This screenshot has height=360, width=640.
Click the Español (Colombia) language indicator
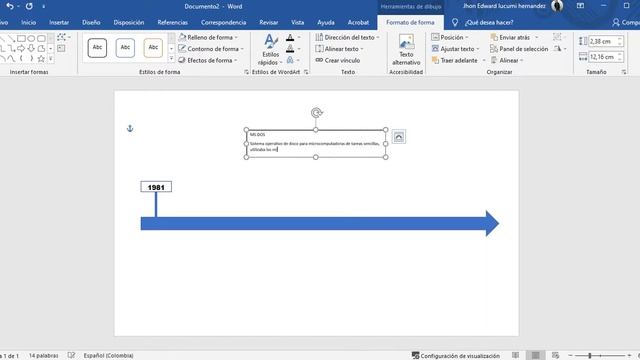coord(108,356)
